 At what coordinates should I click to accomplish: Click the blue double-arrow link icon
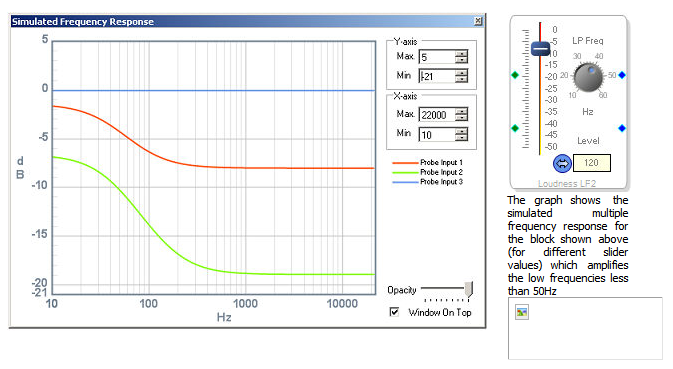point(562,163)
